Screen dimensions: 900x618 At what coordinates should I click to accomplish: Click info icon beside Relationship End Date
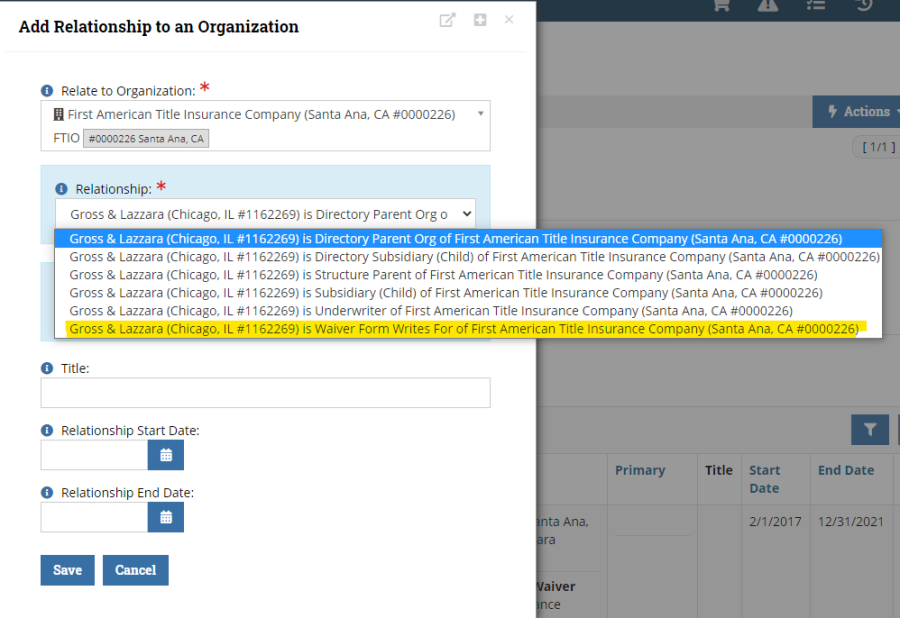click(47, 492)
